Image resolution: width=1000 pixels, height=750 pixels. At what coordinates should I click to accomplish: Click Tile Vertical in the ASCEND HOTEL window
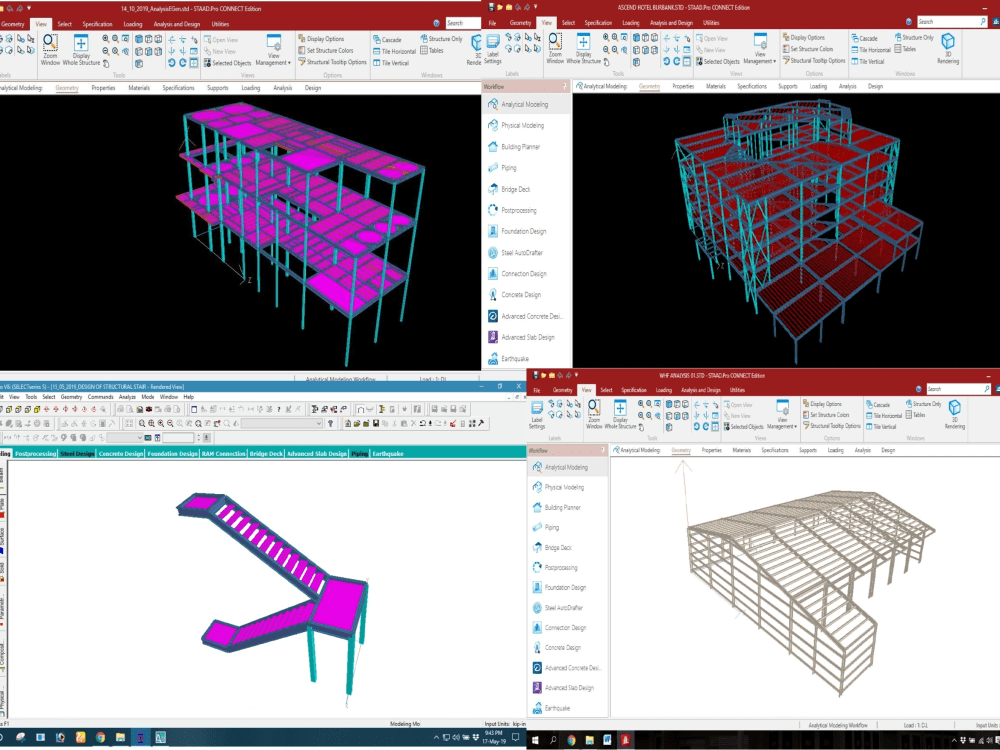tap(867, 62)
